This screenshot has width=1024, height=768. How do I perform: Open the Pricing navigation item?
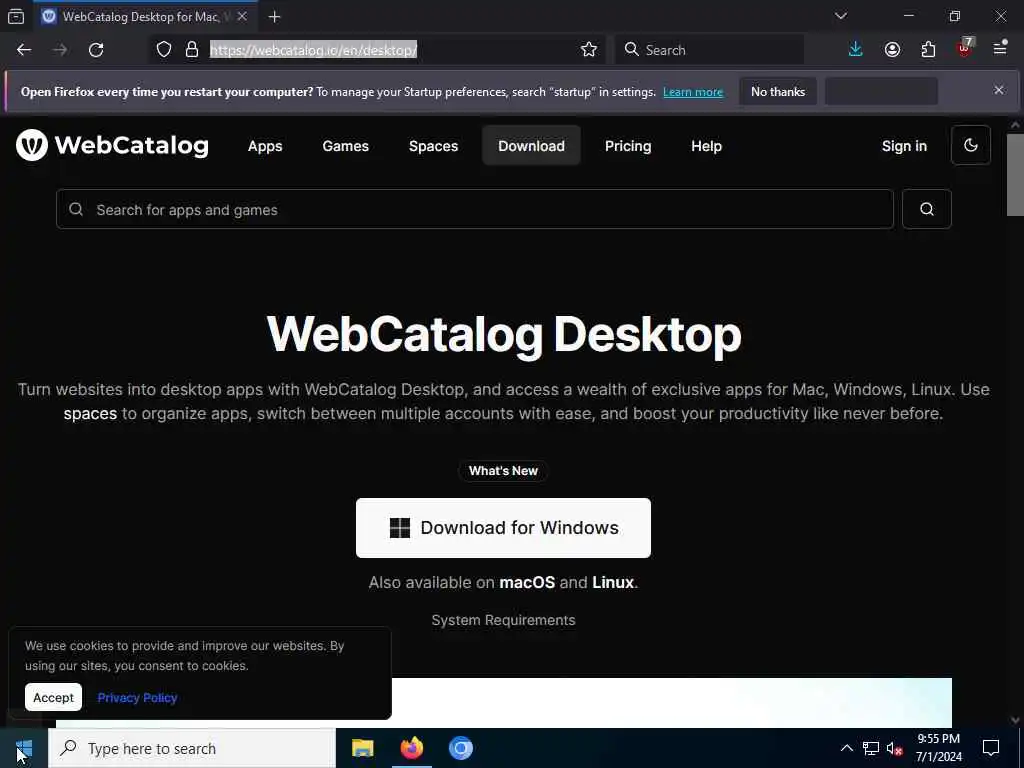point(628,146)
